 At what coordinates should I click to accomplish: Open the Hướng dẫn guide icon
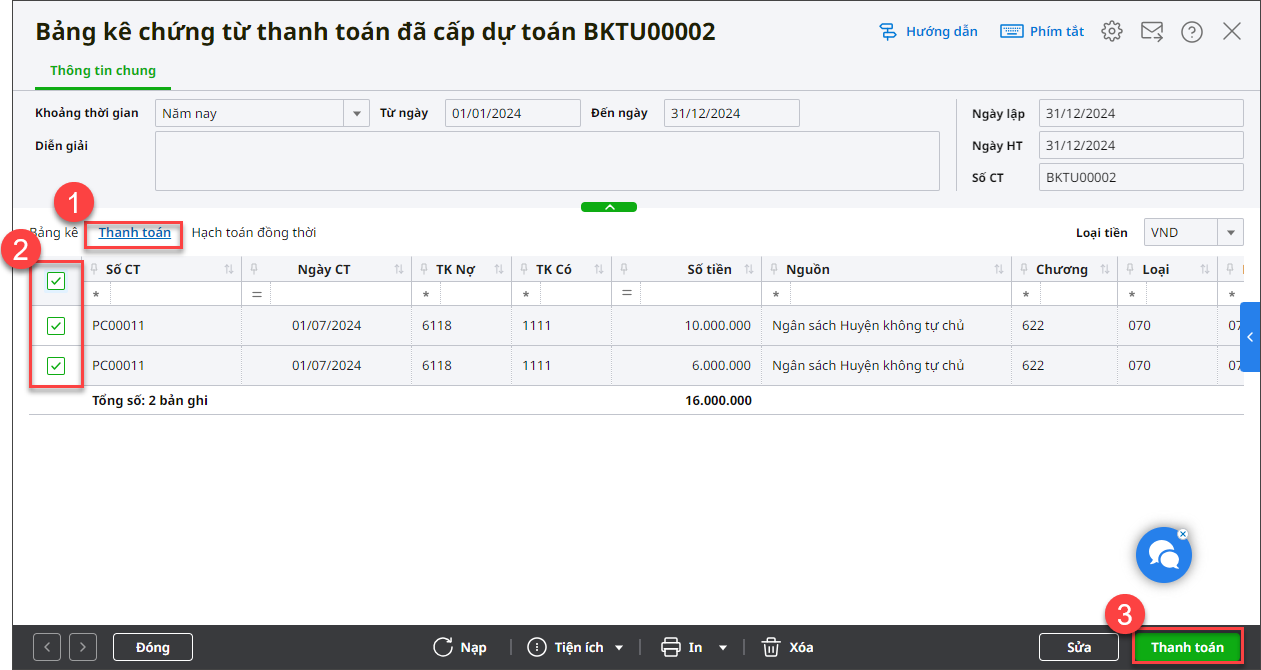coord(888,32)
